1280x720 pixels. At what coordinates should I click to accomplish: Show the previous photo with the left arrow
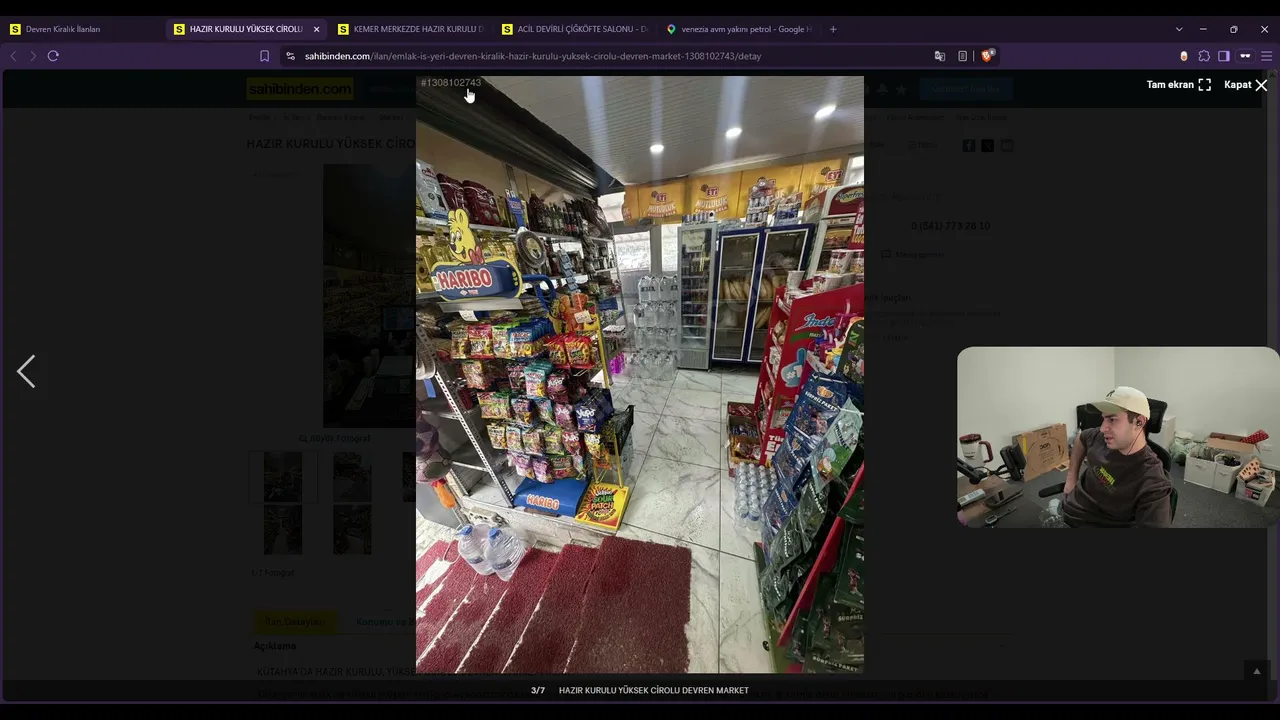click(26, 371)
